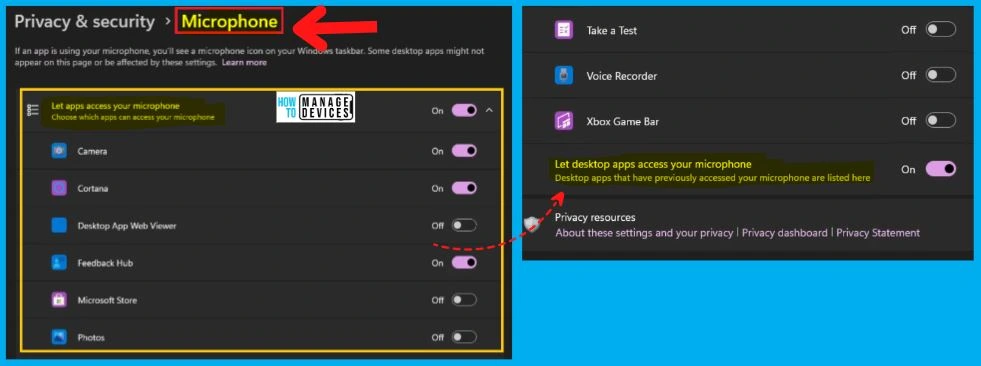Click the Microsoft Store app icon
The width and height of the screenshot is (981, 366).
(x=59, y=300)
